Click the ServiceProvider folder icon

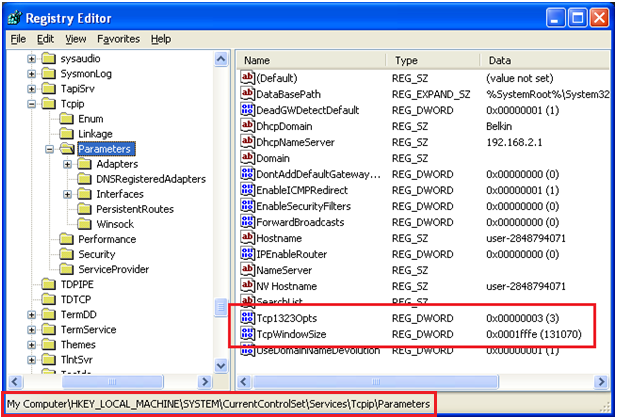(x=66, y=269)
